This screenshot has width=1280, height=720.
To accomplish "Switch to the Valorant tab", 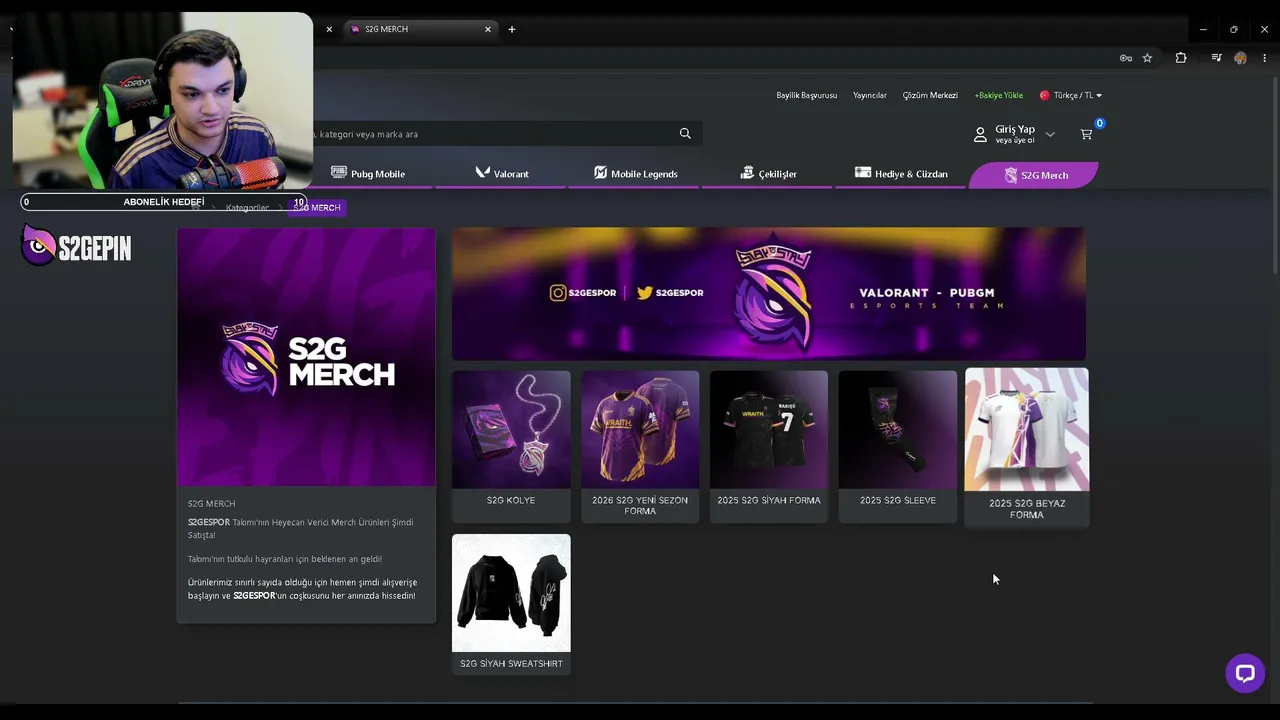I will point(502,174).
